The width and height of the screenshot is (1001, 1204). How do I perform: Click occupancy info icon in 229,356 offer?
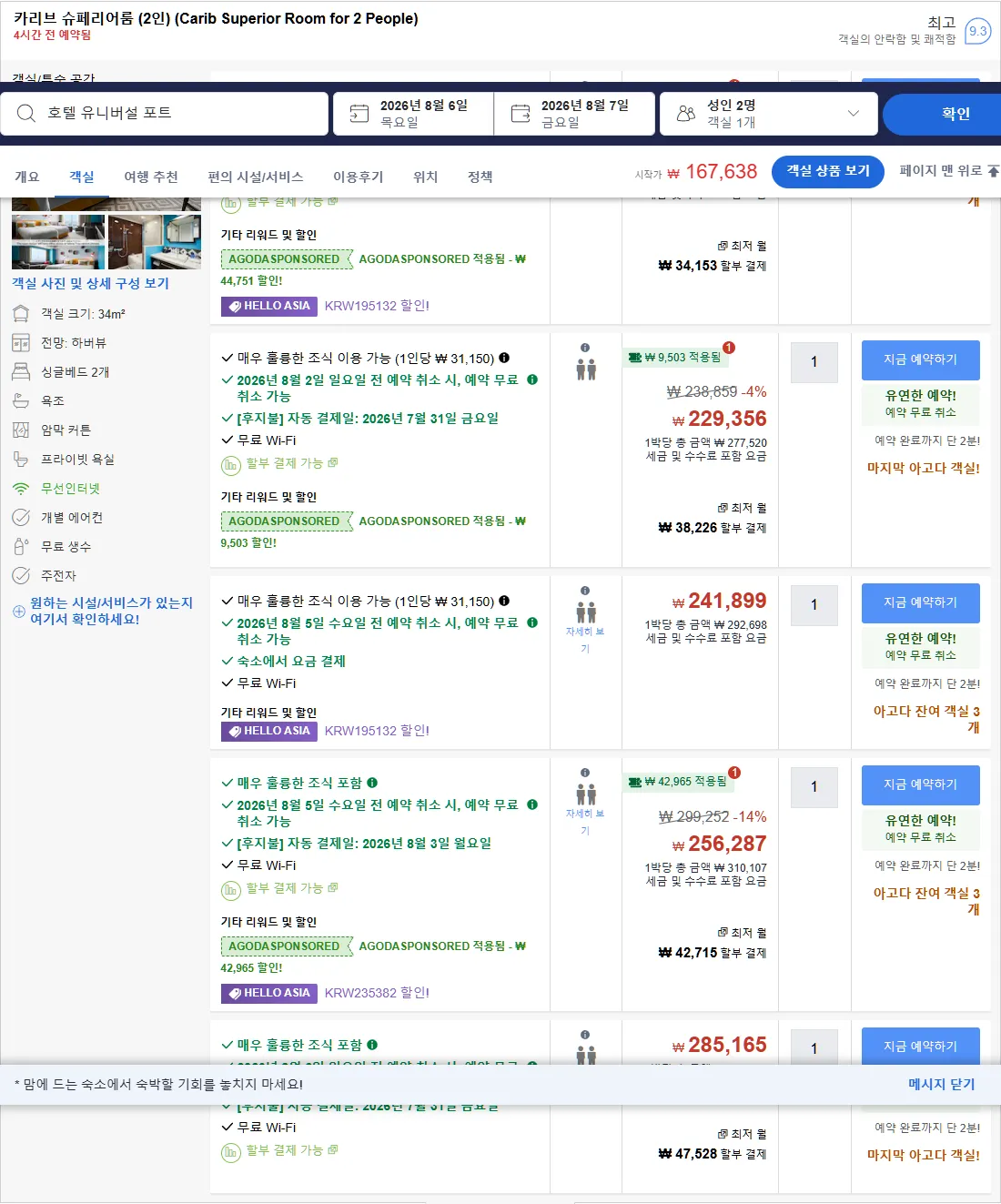[x=585, y=348]
